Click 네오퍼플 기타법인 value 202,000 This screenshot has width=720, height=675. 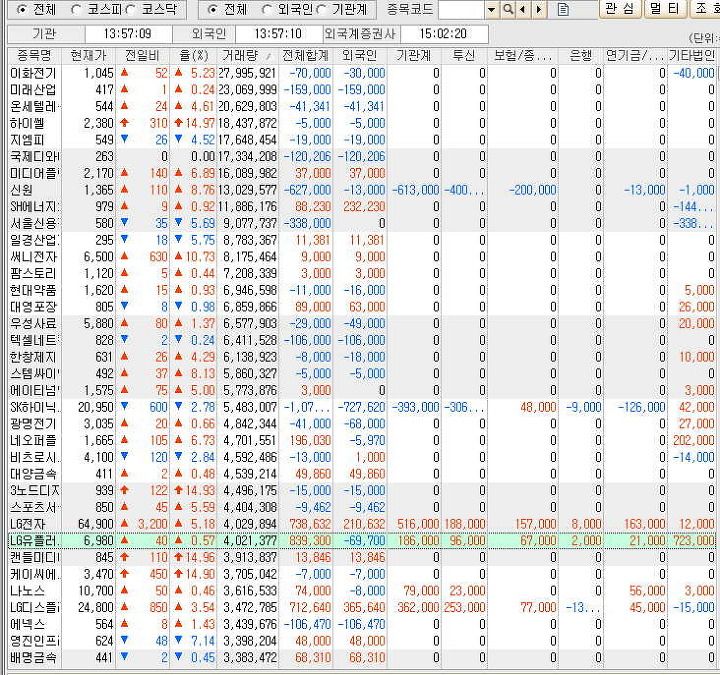(693, 440)
